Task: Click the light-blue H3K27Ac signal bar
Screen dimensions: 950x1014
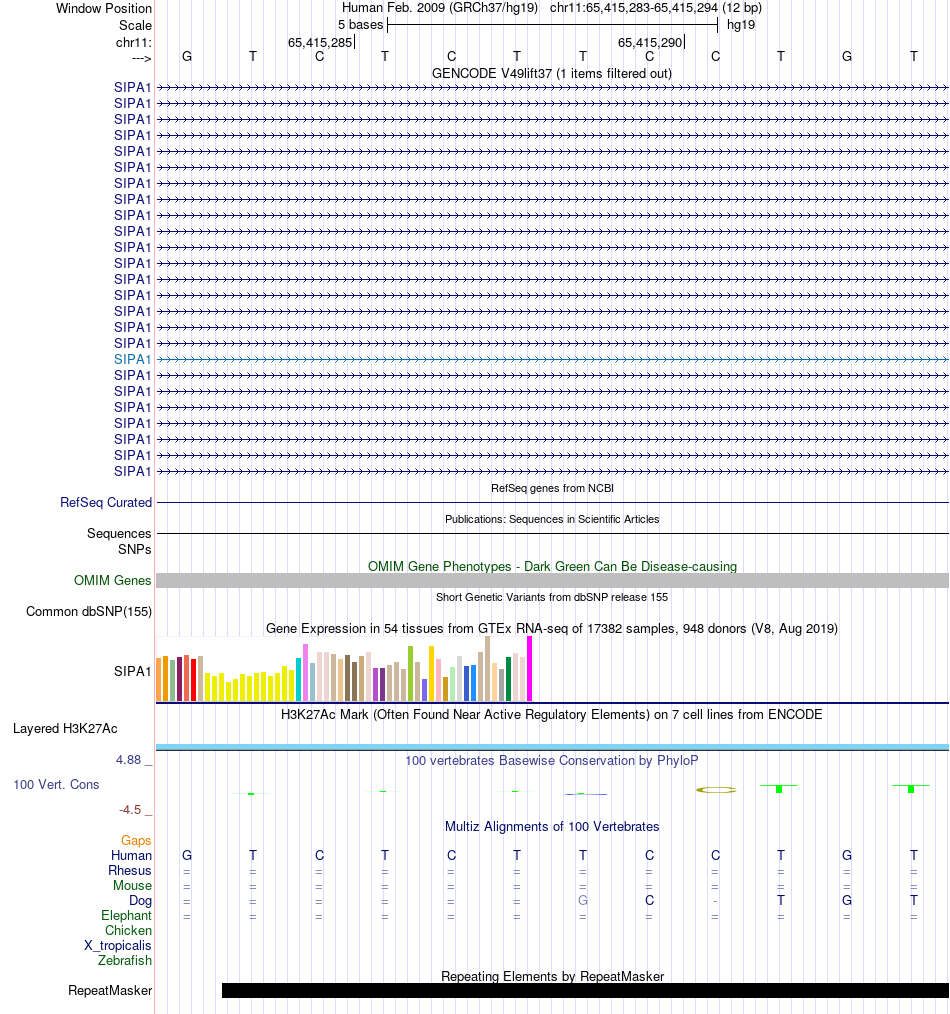Action: click(x=552, y=748)
